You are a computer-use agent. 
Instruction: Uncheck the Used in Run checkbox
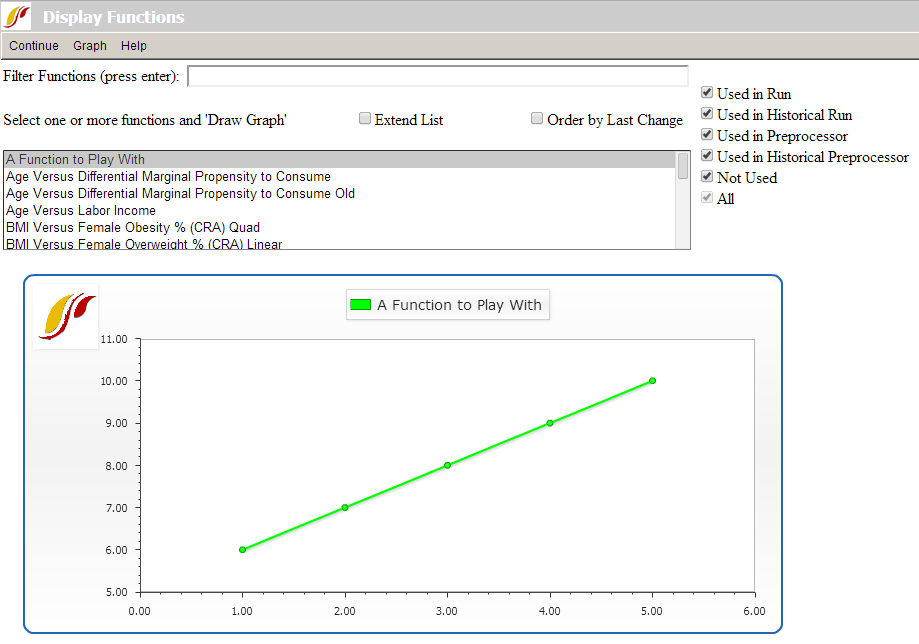(x=708, y=93)
